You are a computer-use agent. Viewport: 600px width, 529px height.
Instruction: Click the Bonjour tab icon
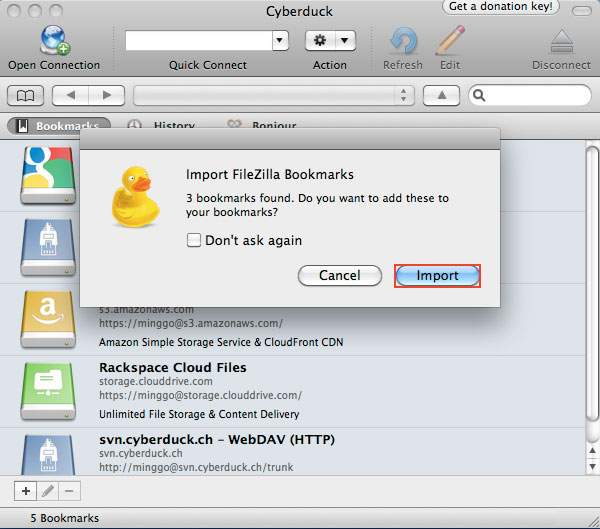click(234, 124)
